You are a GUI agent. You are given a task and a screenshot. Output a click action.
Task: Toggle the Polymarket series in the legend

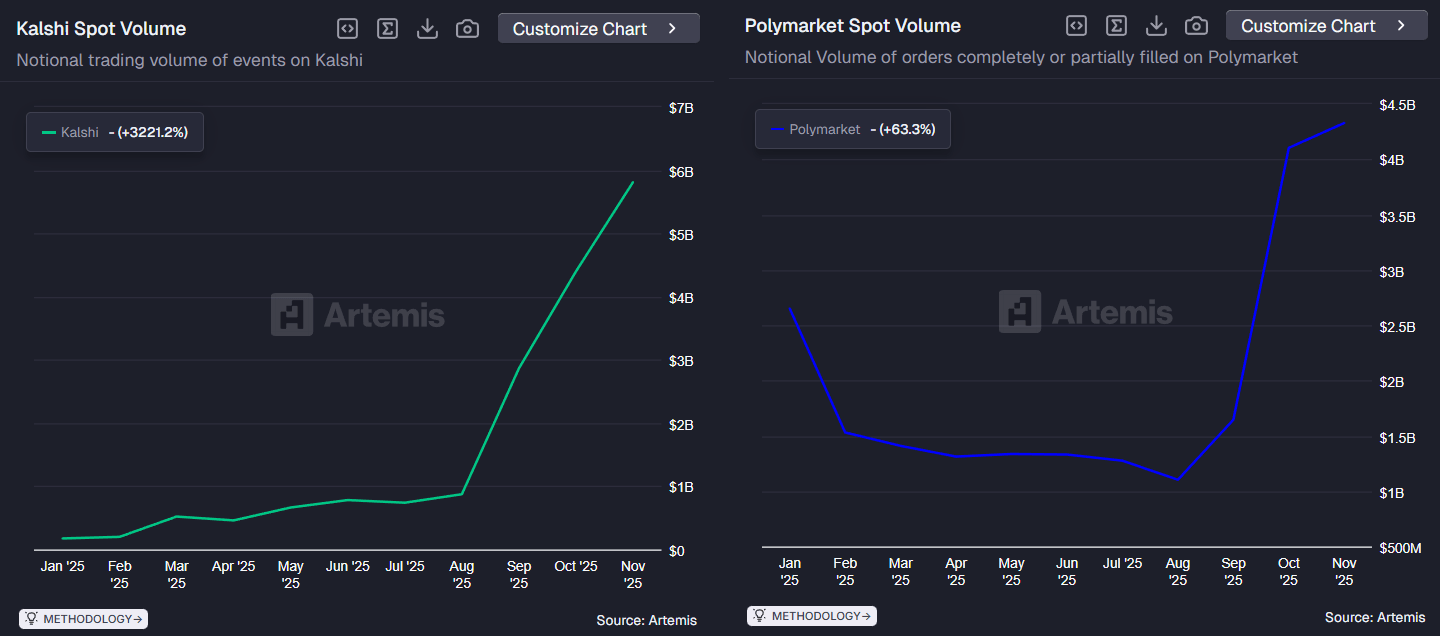[853, 129]
